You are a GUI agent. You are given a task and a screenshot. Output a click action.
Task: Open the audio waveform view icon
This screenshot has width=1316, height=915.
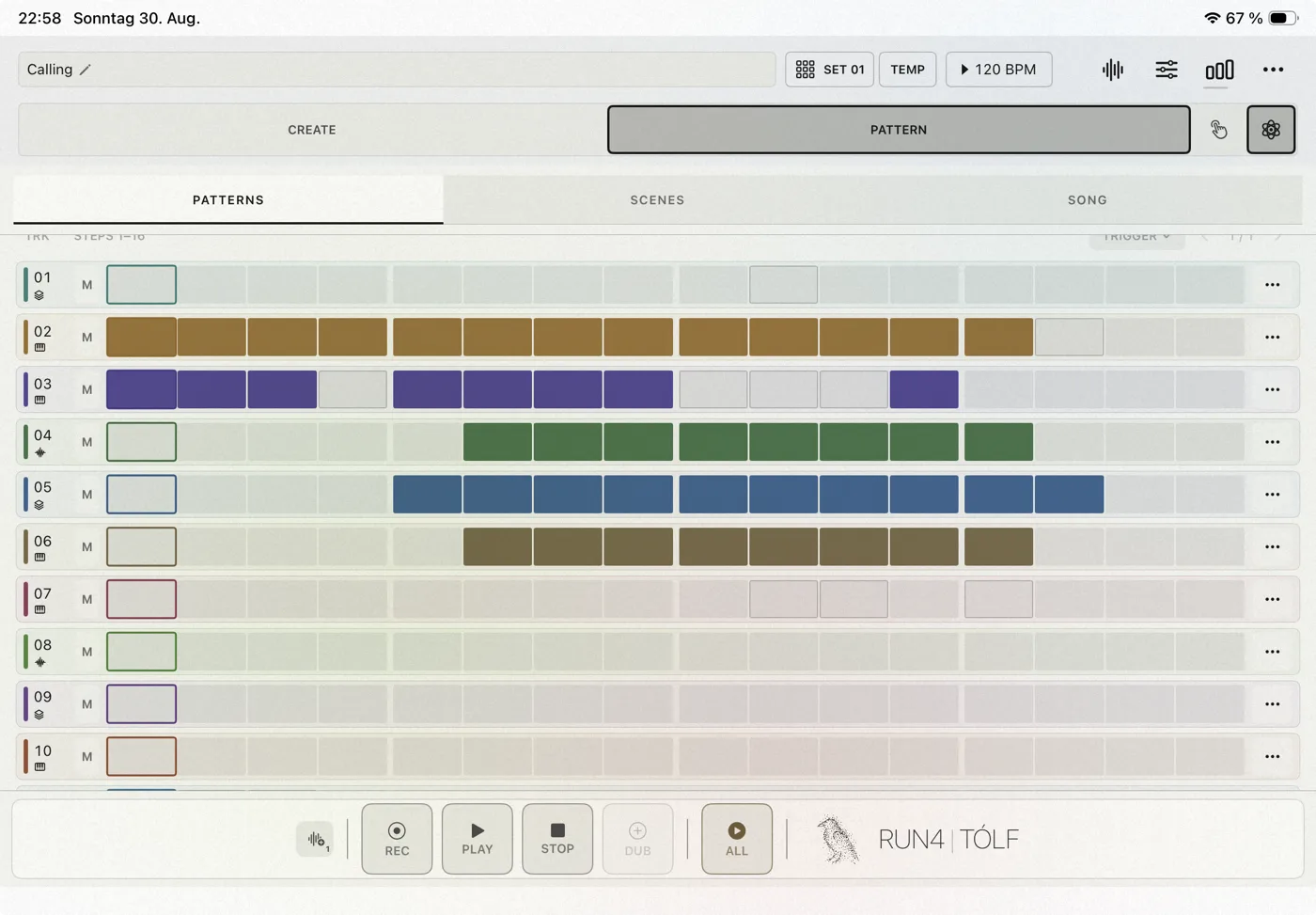coord(1113,70)
